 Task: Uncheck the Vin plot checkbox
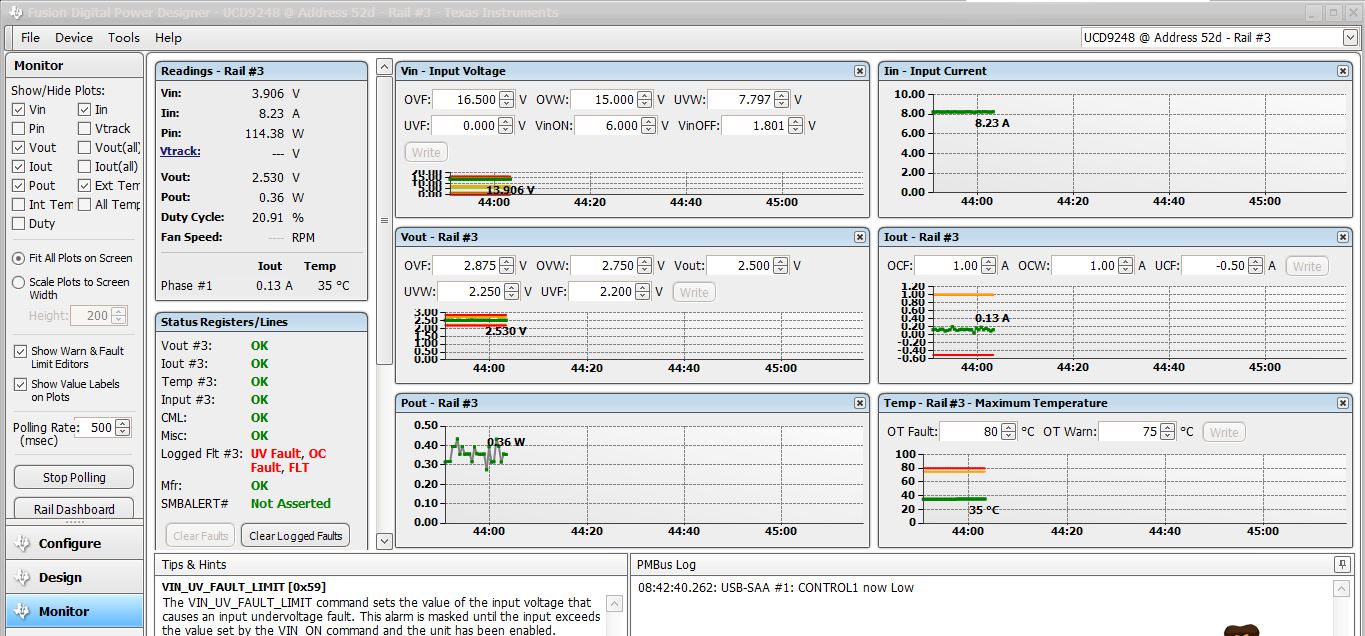(x=19, y=110)
